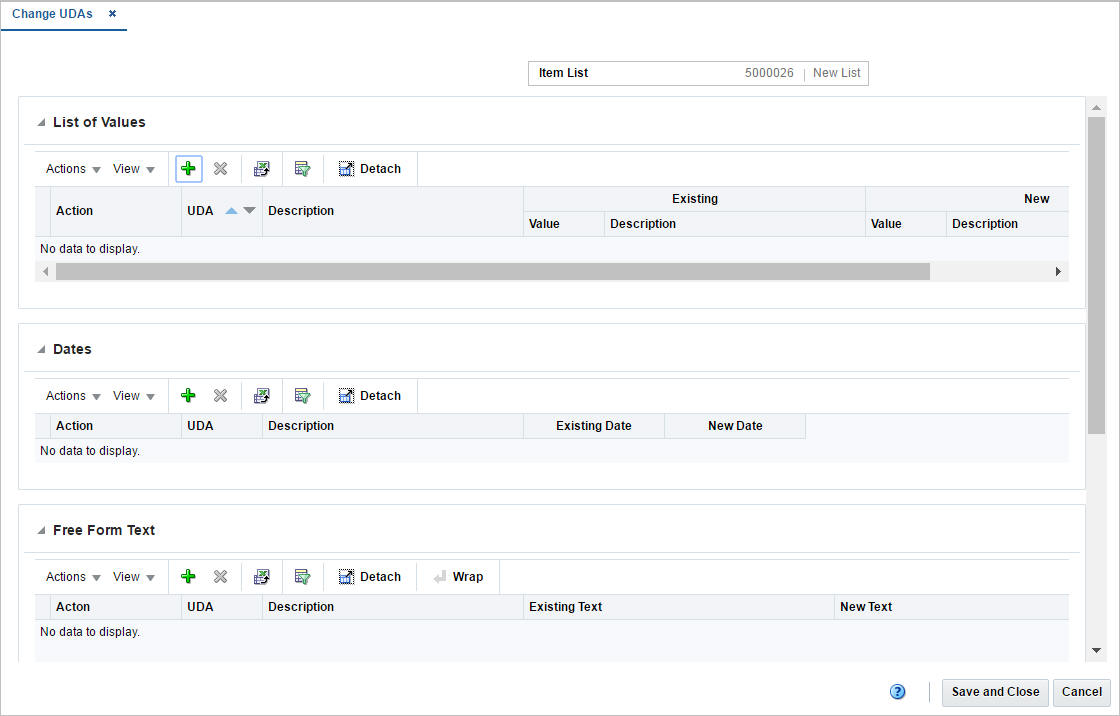Add a row in Free Form Text
1120x716 pixels.
189,577
